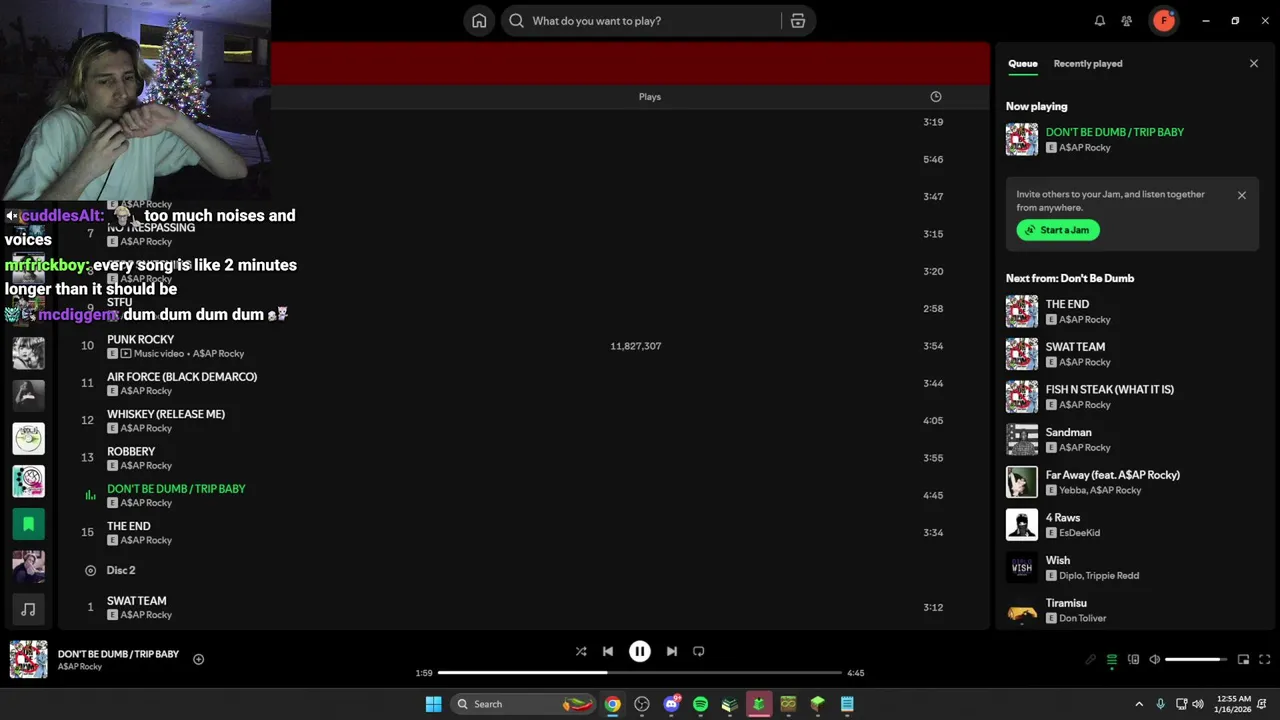Go to Spotify Home icon
The height and width of the screenshot is (720, 1280).
(479, 21)
